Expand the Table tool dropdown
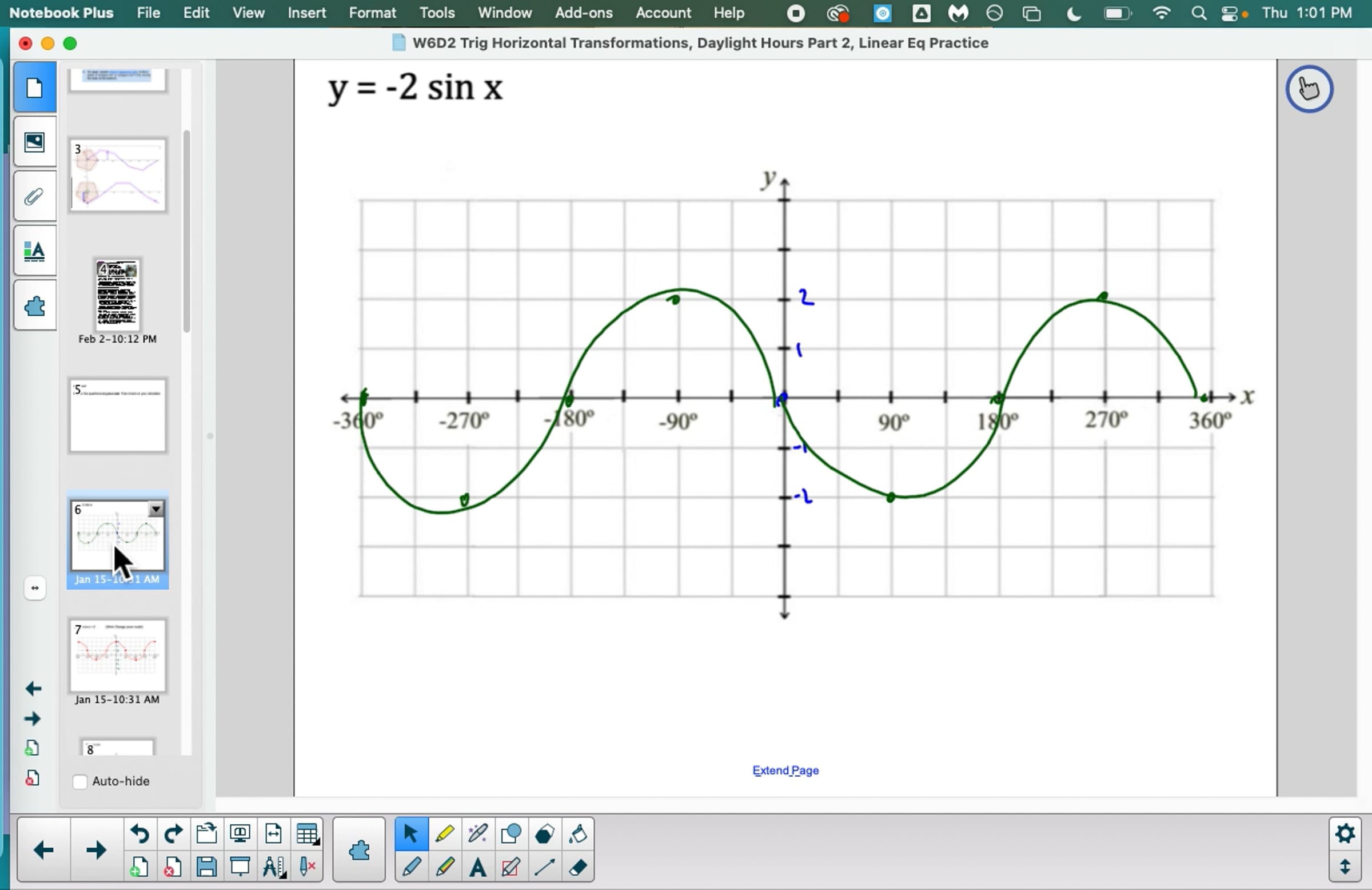 point(308,834)
